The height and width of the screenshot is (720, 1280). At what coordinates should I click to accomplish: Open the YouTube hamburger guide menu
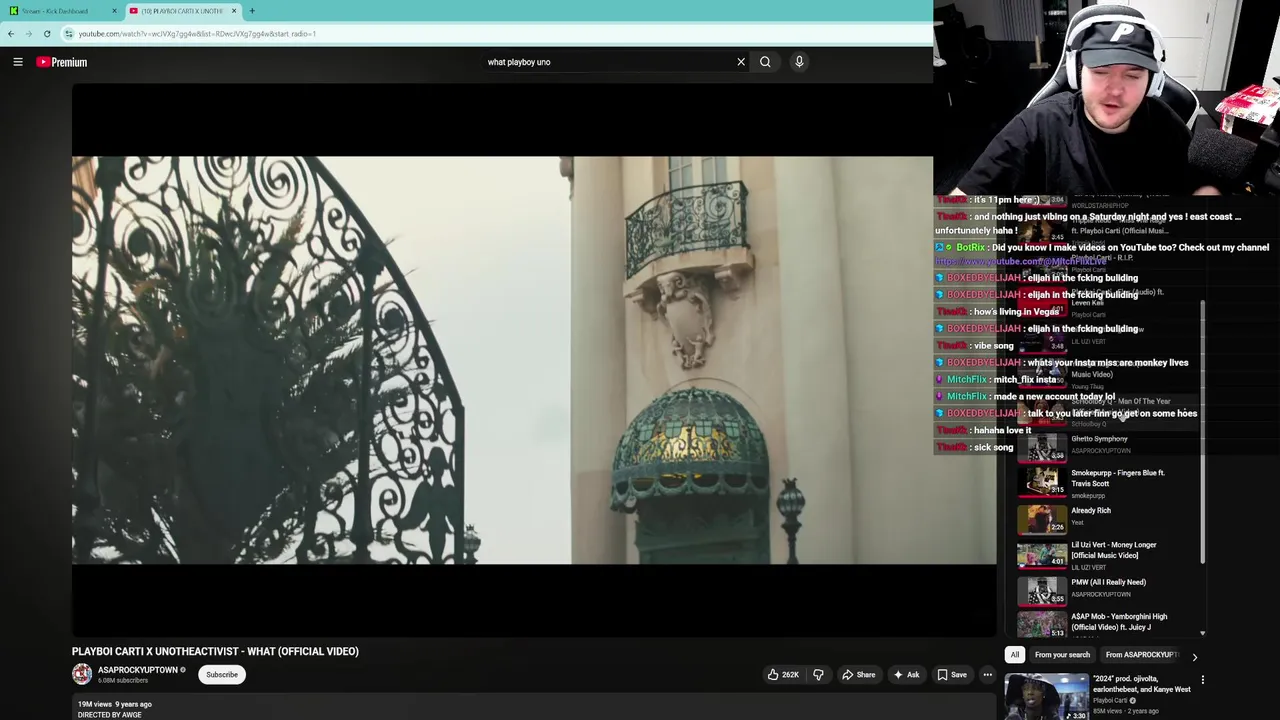pyautogui.click(x=18, y=62)
